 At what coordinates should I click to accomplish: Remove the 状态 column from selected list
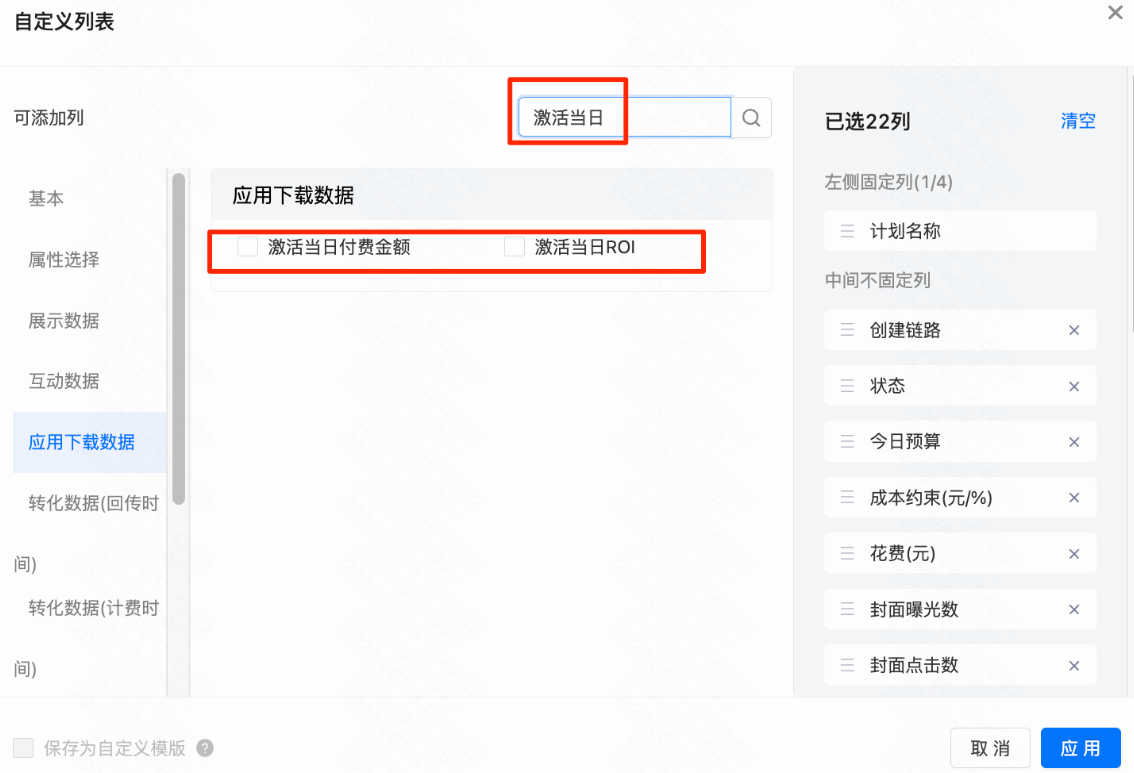[1074, 386]
